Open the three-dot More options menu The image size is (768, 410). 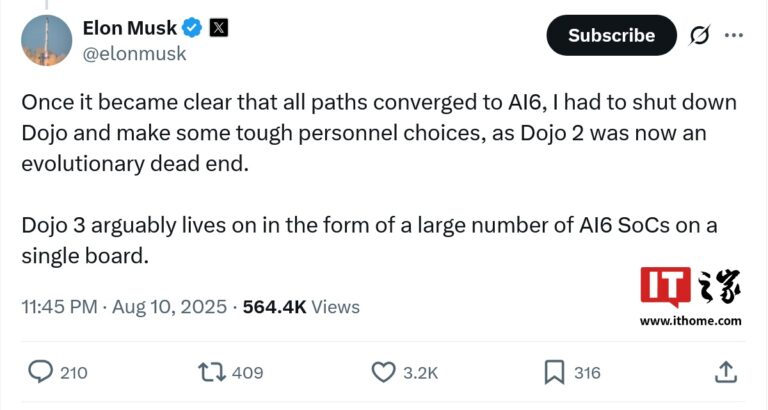click(733, 35)
